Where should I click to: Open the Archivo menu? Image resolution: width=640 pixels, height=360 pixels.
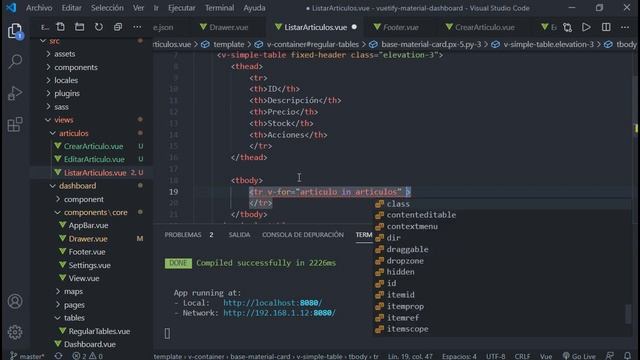39,8
